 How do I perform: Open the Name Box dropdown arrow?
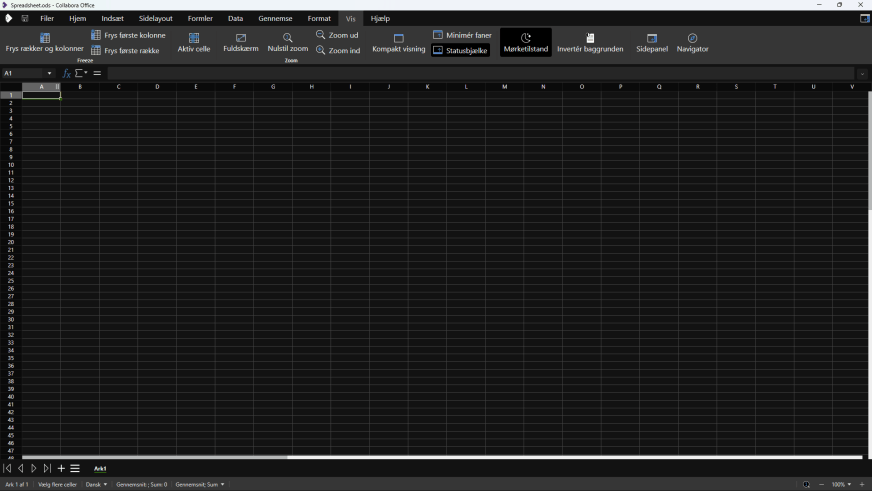[x=49, y=73]
